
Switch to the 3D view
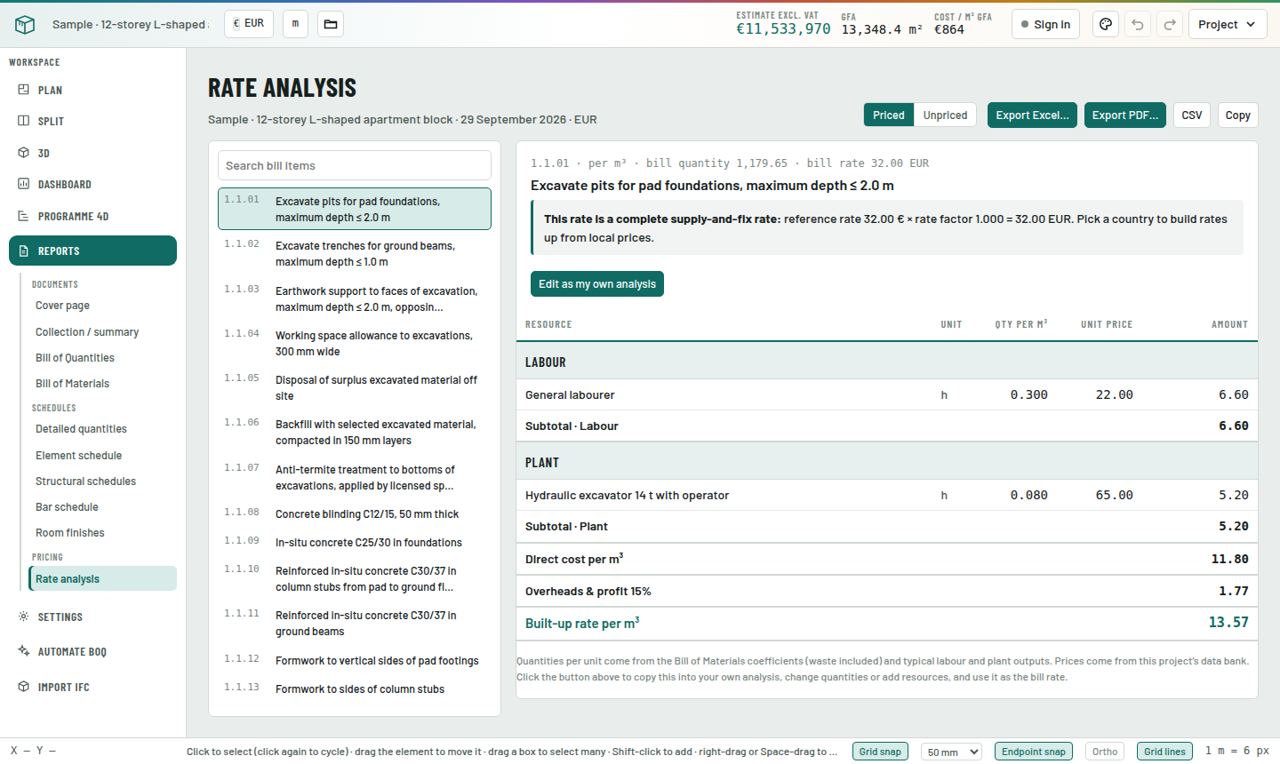coord(93,153)
